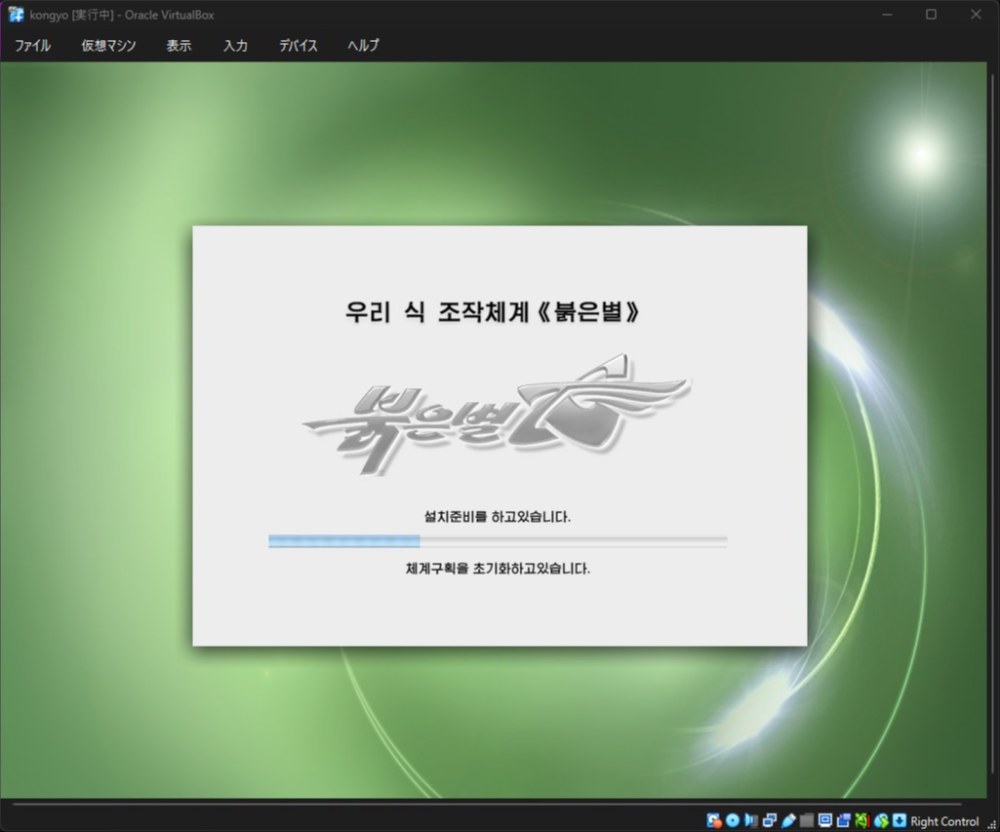Screen dimensions: 1000x832
Task: Click the display monitor status icon
Action: pyautogui.click(x=825, y=821)
